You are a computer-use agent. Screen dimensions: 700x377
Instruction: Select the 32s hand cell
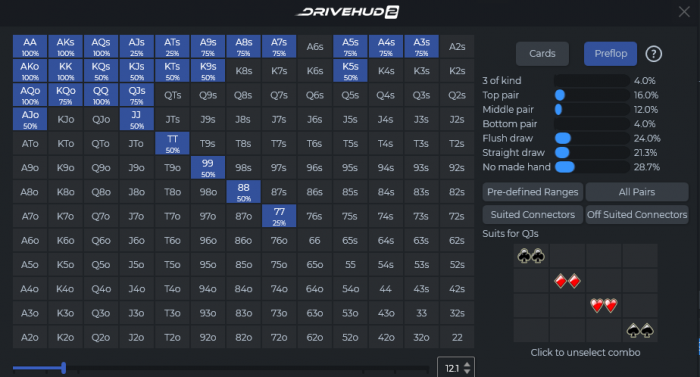pos(457,313)
